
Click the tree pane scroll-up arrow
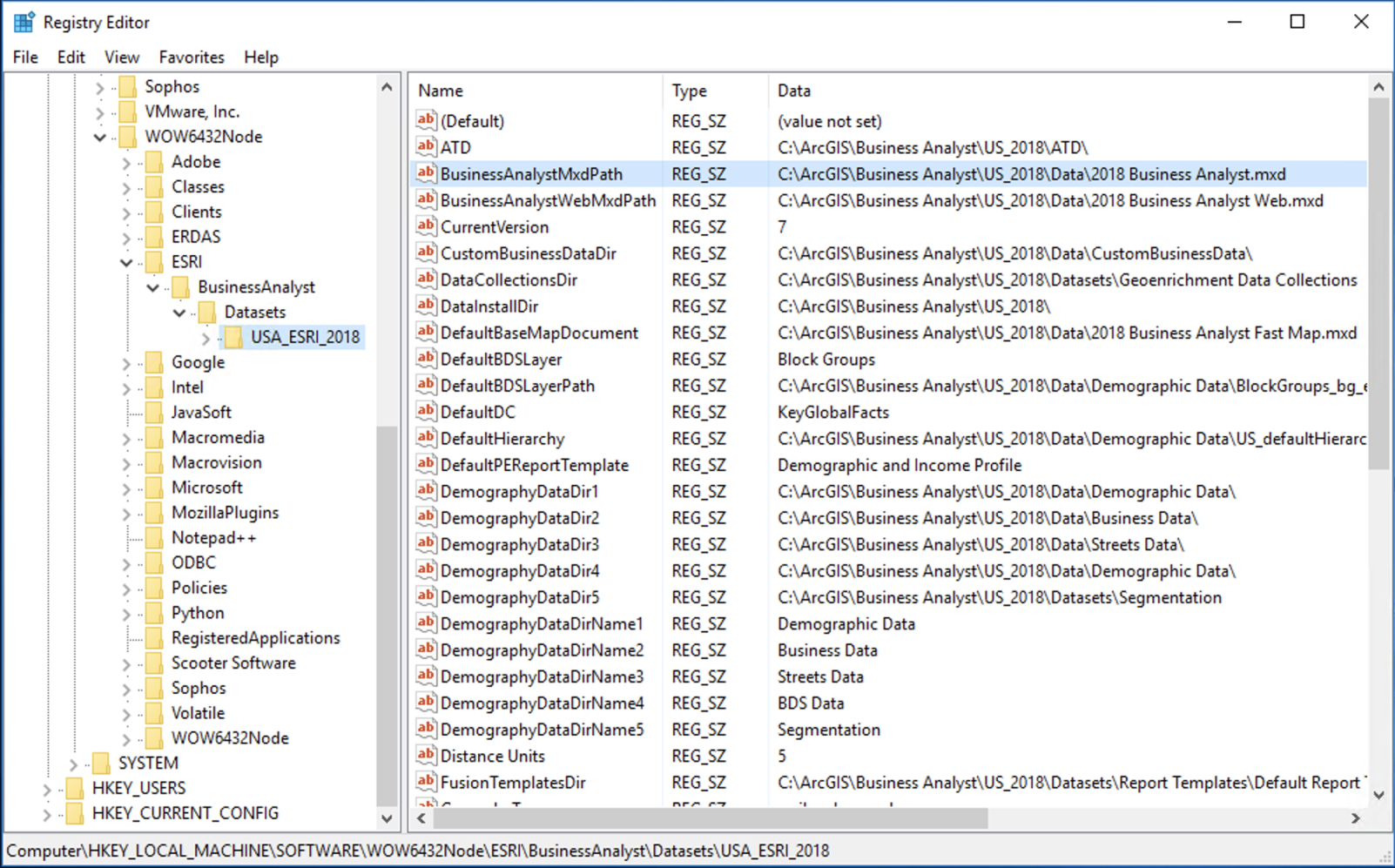(x=387, y=86)
